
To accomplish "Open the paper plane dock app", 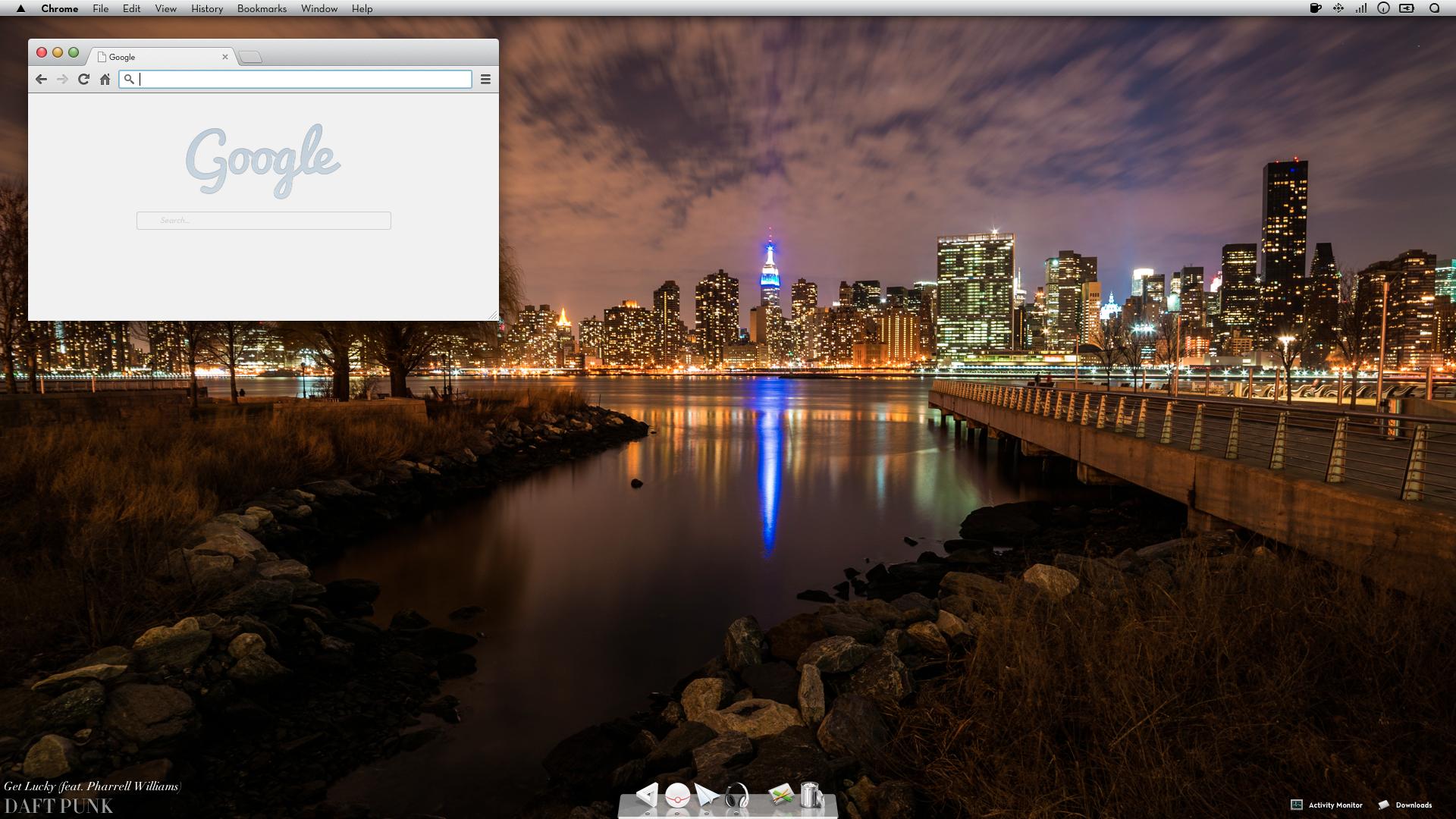I will [x=707, y=795].
